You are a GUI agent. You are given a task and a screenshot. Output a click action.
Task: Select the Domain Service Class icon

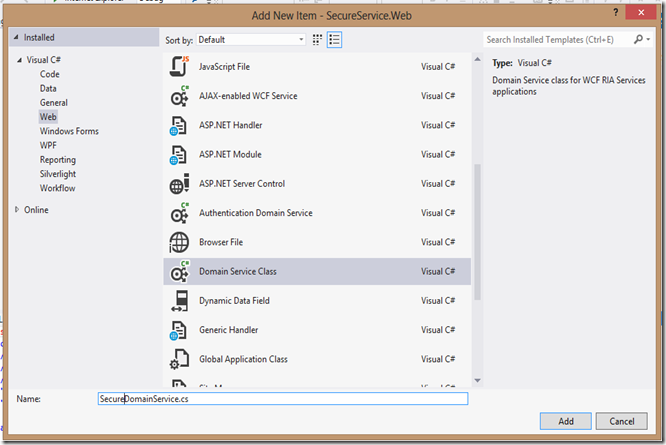click(x=179, y=272)
